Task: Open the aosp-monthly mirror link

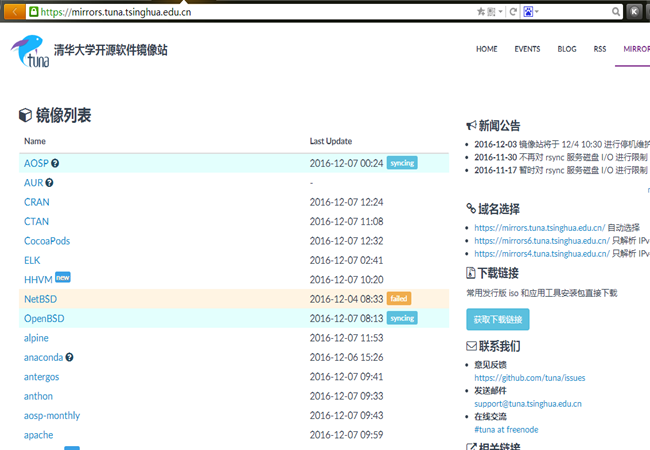Action: pyautogui.click(x=52, y=416)
